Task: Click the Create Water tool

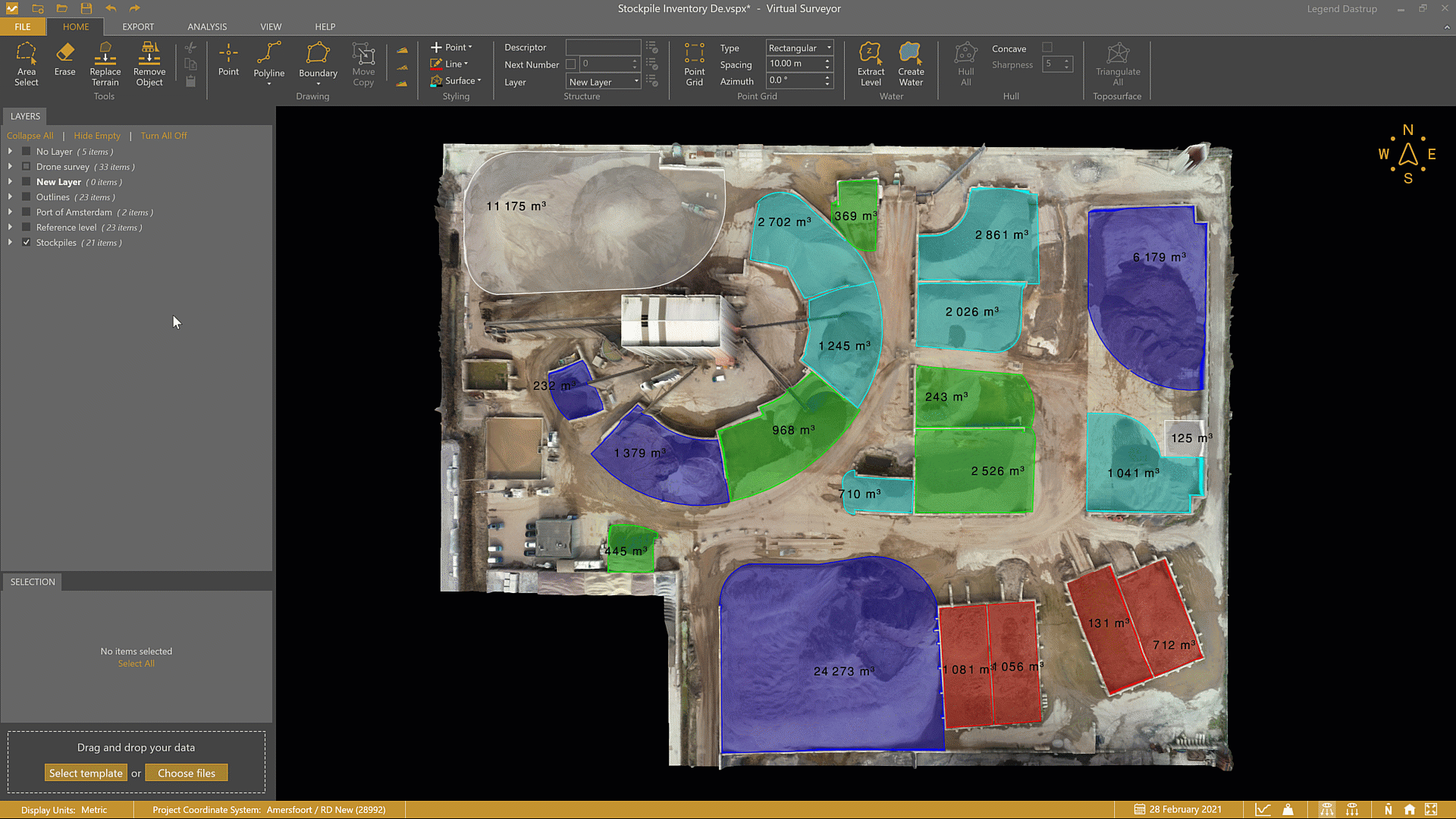Action: coord(911,64)
